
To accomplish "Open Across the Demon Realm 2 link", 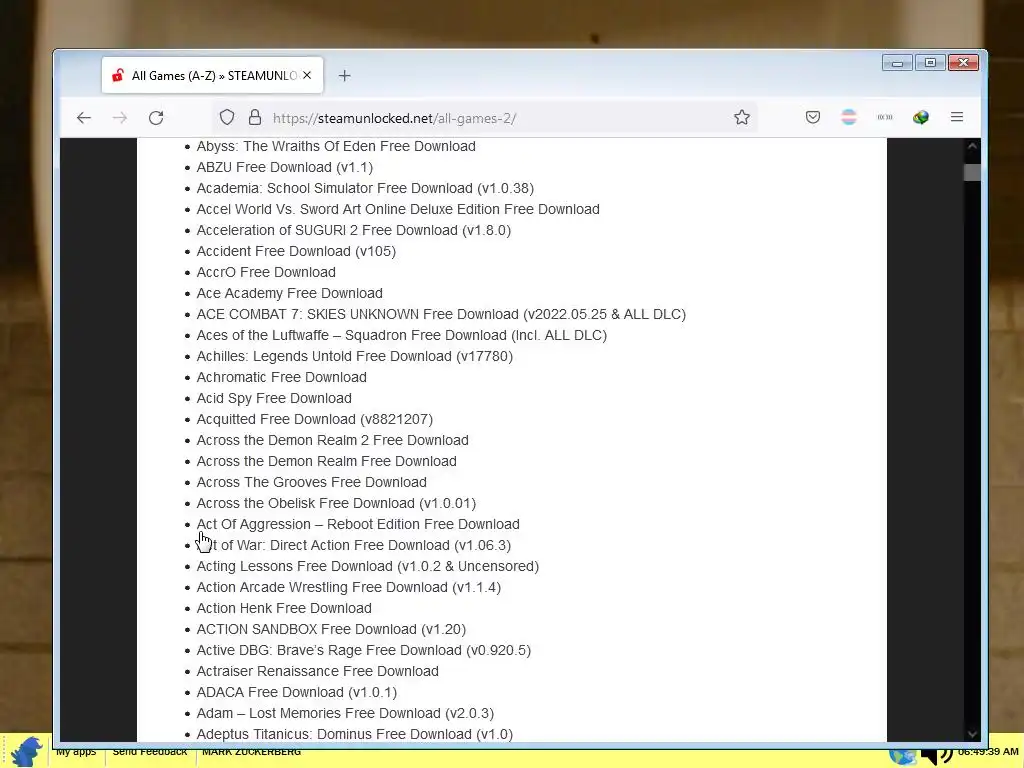I will (x=332, y=440).
